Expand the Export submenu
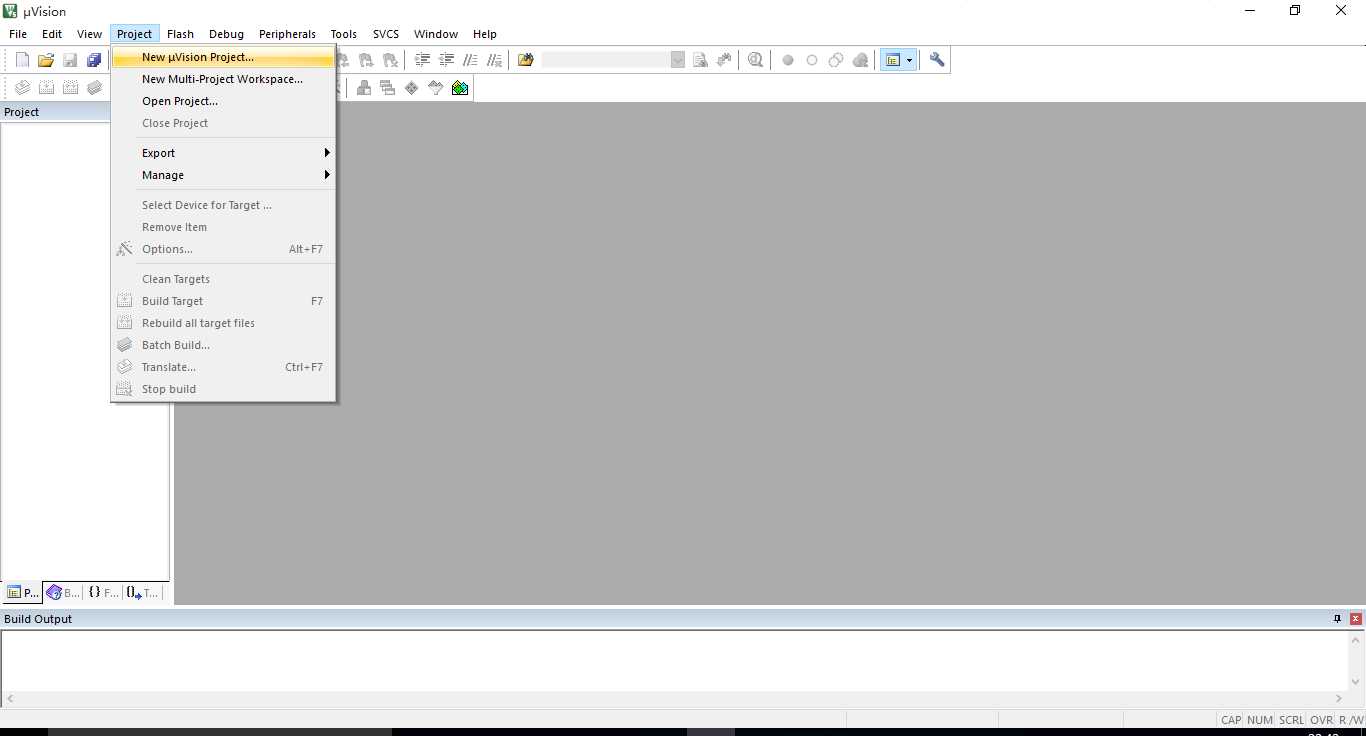The height and width of the screenshot is (736, 1366). click(224, 153)
